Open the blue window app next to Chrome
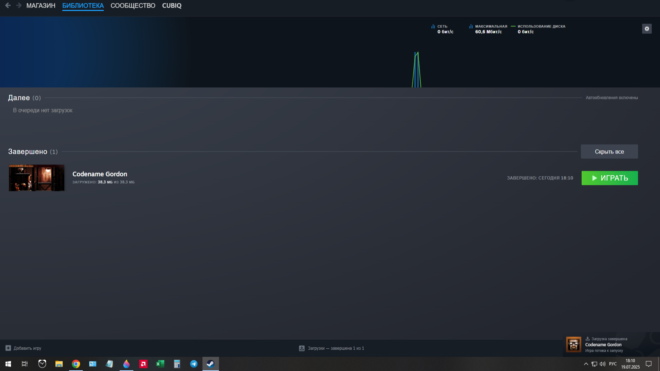Viewport: 660px width, 371px height. pos(93,364)
